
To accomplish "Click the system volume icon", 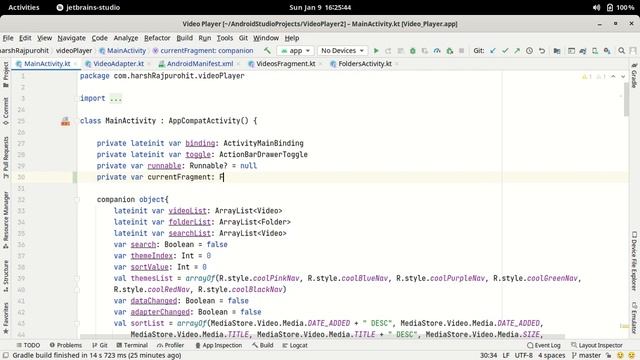I will click(596, 7).
